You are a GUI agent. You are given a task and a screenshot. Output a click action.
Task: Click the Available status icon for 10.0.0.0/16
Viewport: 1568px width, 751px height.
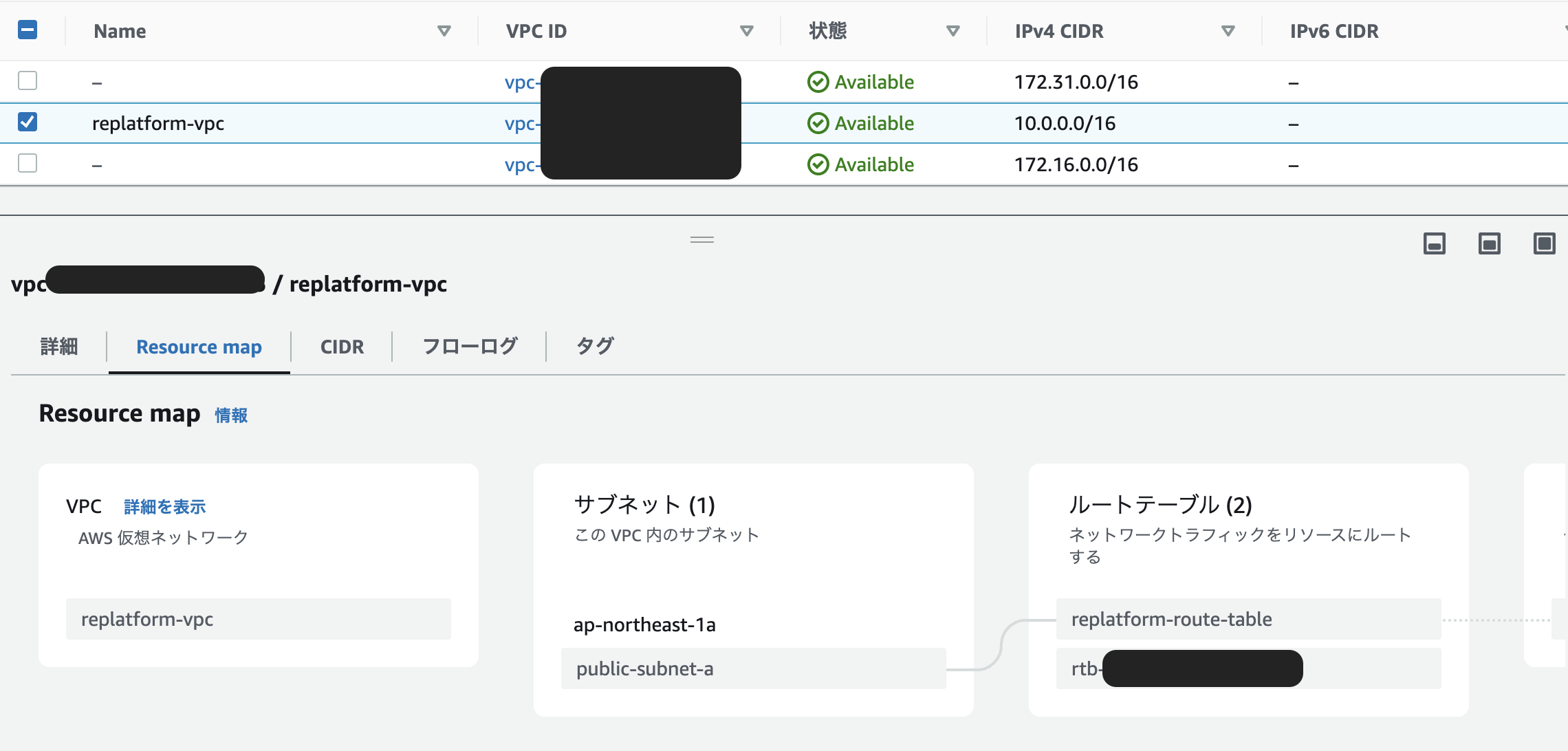tap(818, 123)
